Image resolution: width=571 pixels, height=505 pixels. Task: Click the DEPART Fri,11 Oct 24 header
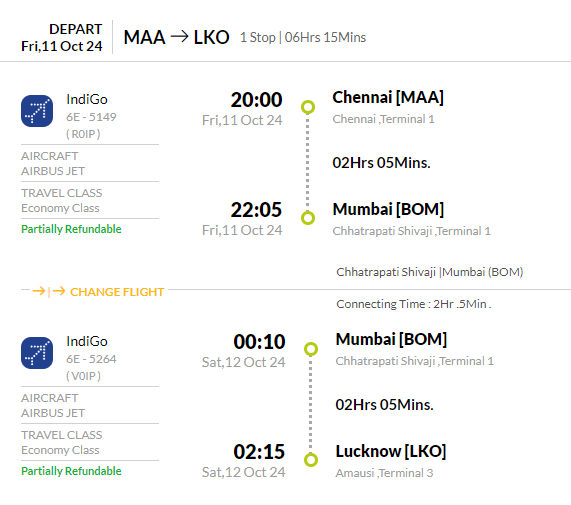point(62,38)
